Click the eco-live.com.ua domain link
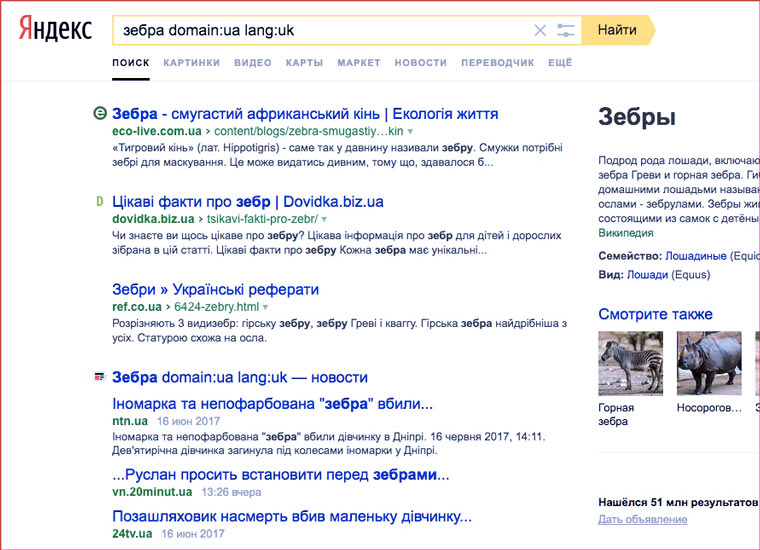Screen dimensions: 760x550 [x=157, y=131]
